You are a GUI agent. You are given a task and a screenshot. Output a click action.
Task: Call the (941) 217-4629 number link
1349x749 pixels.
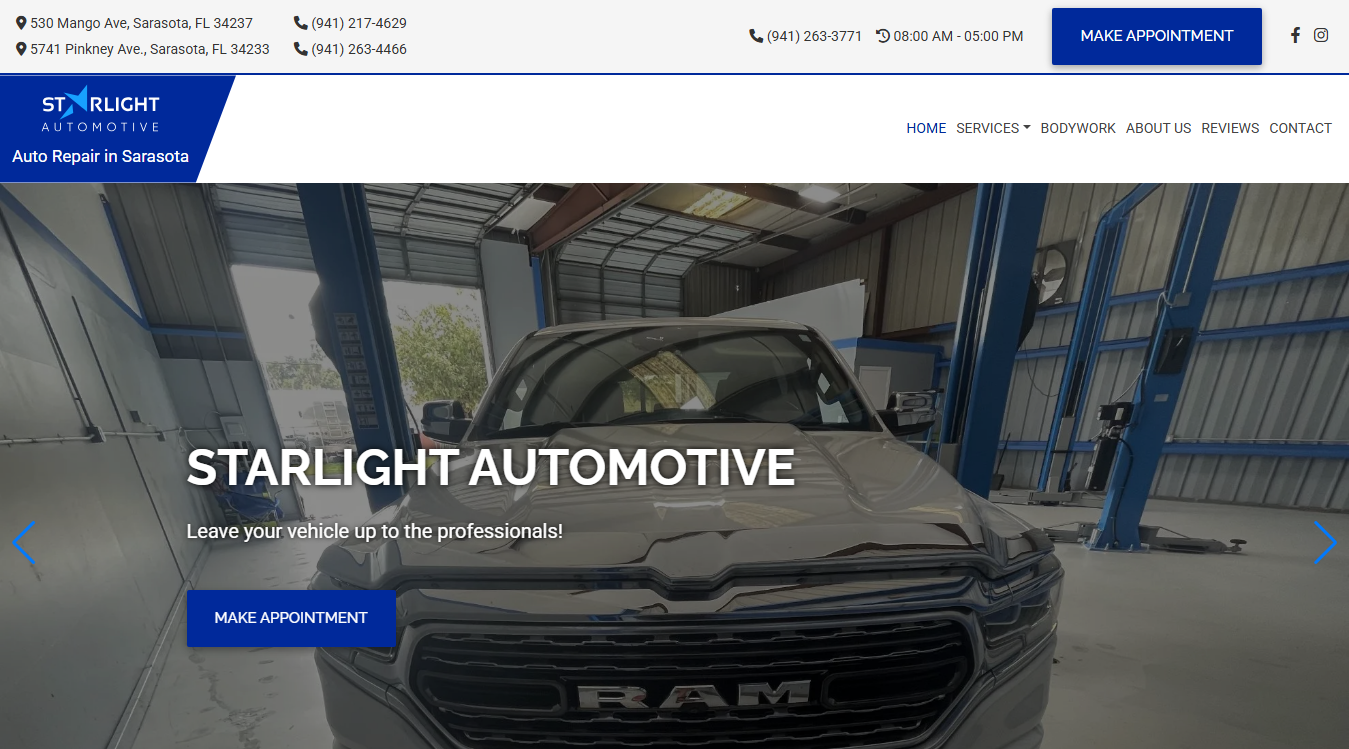pos(359,23)
